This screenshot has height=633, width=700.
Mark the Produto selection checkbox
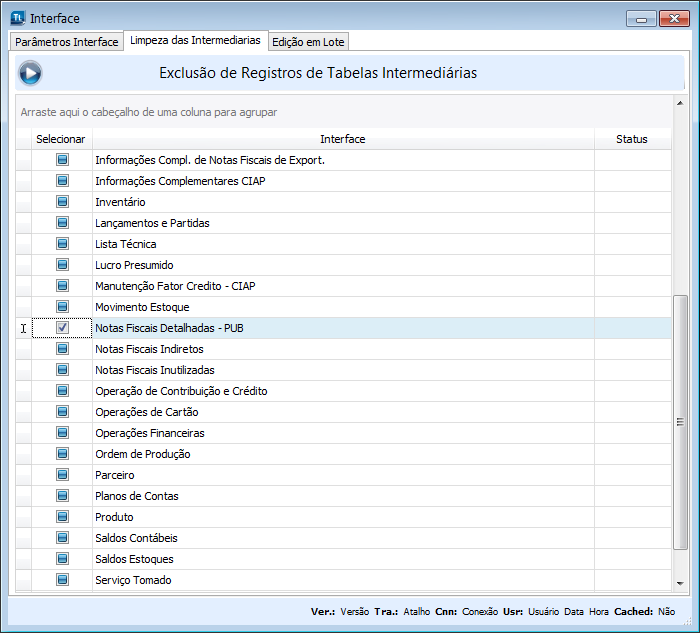click(x=62, y=517)
